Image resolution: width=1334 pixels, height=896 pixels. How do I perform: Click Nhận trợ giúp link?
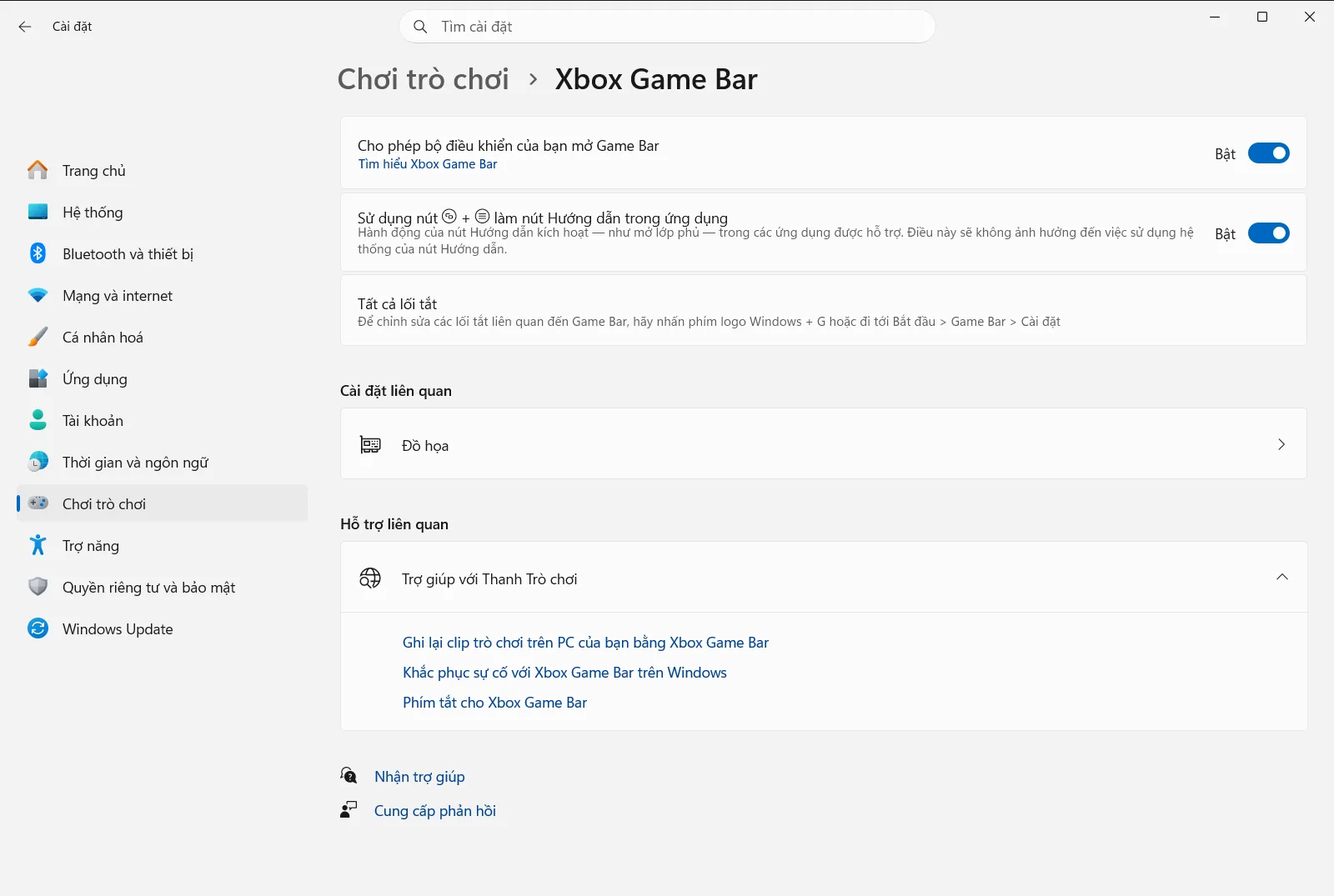coord(419,777)
